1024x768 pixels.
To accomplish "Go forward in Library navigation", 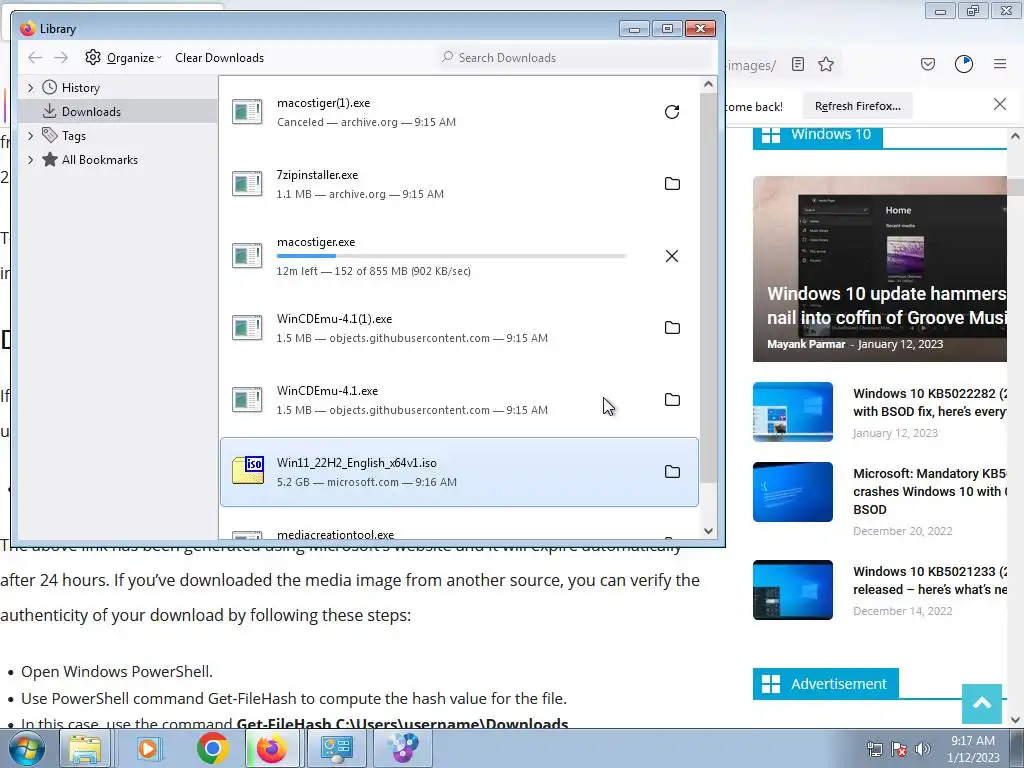I will [61, 57].
